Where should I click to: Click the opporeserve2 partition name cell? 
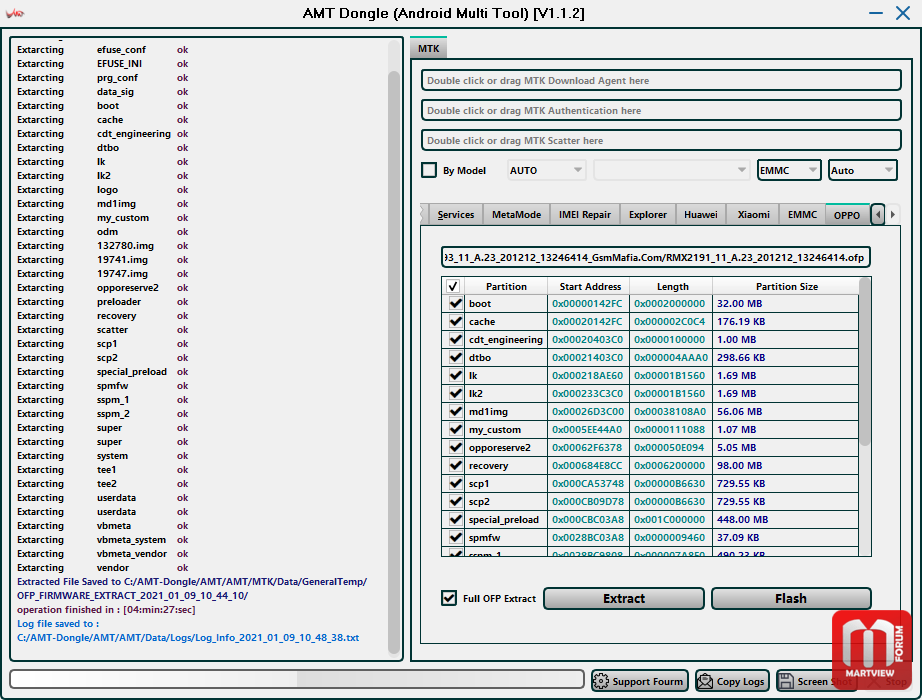(506, 448)
